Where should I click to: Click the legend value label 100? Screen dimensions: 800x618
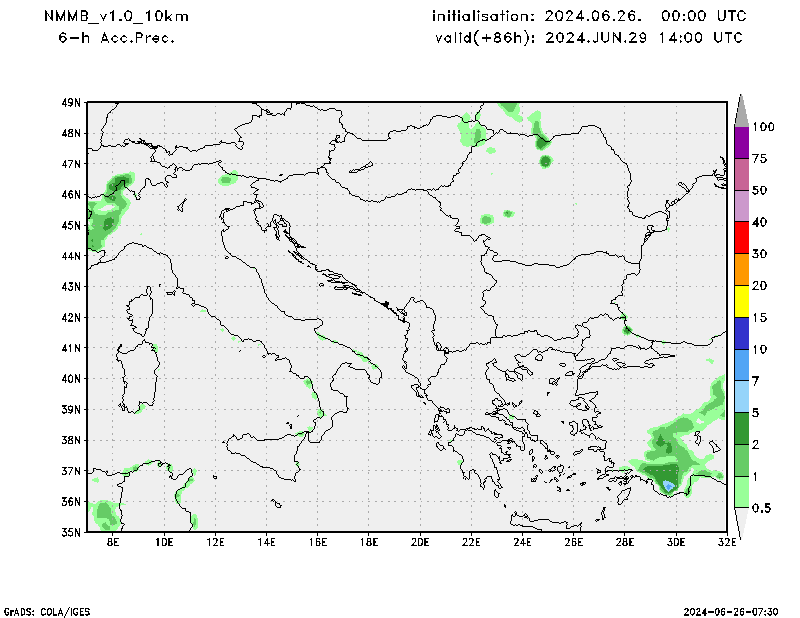[764, 127]
